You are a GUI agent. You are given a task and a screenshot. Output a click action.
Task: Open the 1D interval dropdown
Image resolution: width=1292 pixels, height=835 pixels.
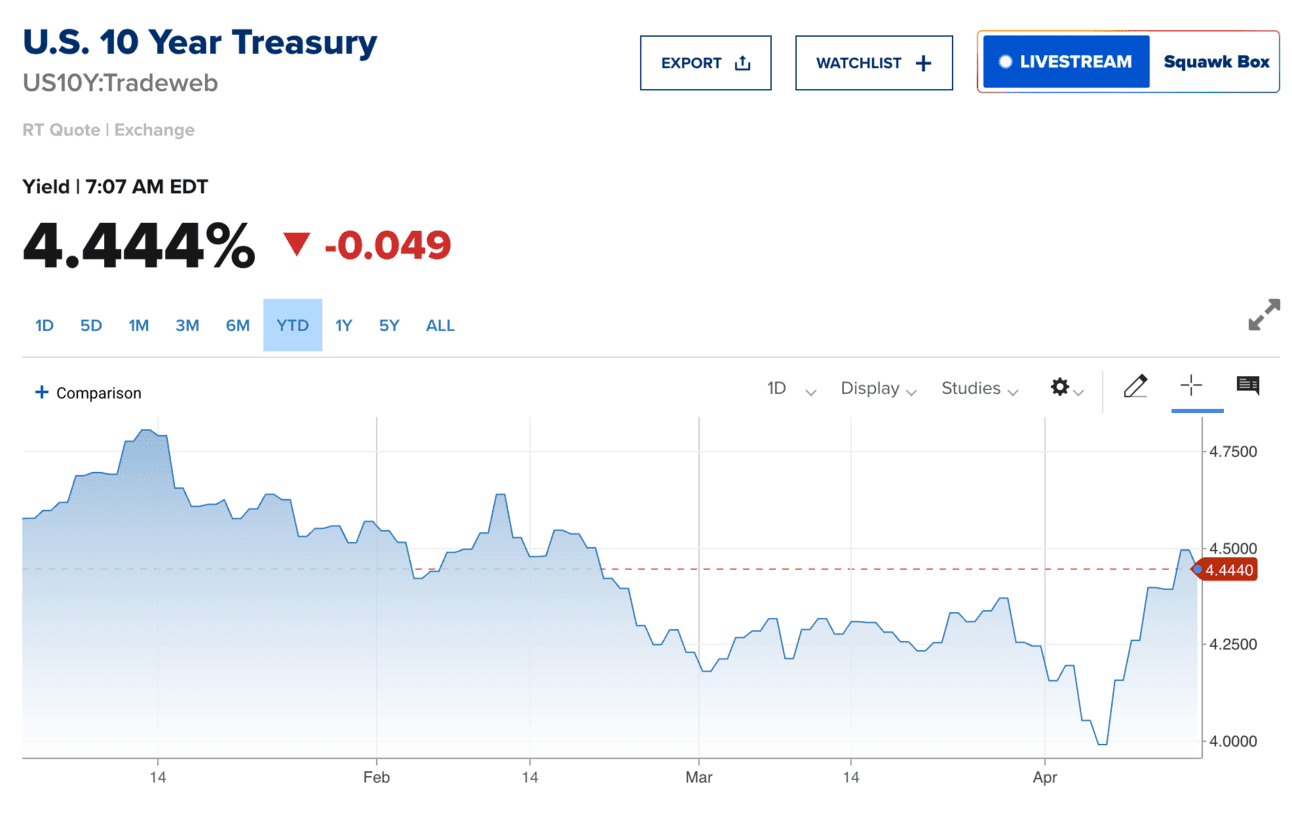coord(791,389)
